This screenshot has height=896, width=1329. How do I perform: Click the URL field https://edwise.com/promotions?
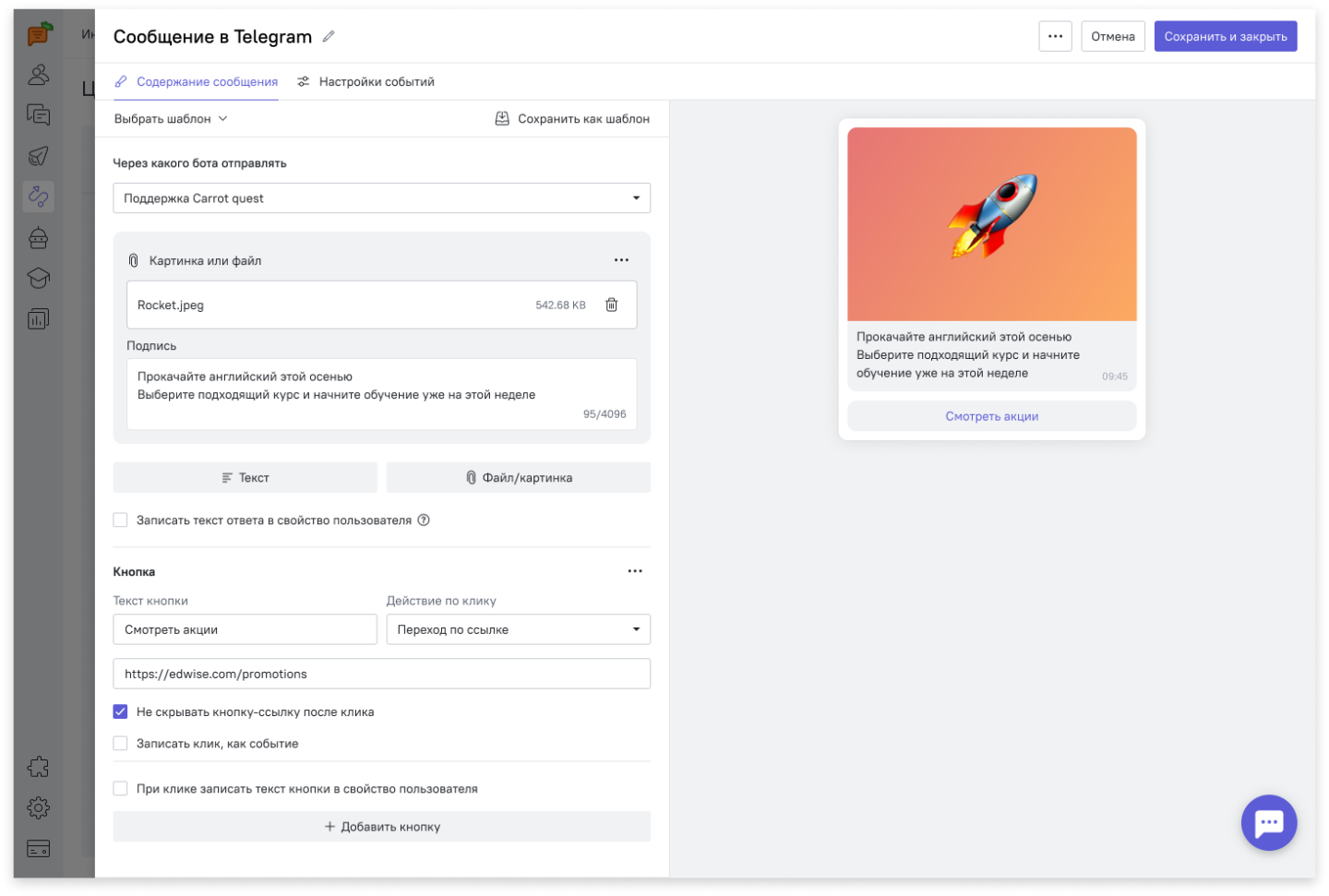(381, 674)
